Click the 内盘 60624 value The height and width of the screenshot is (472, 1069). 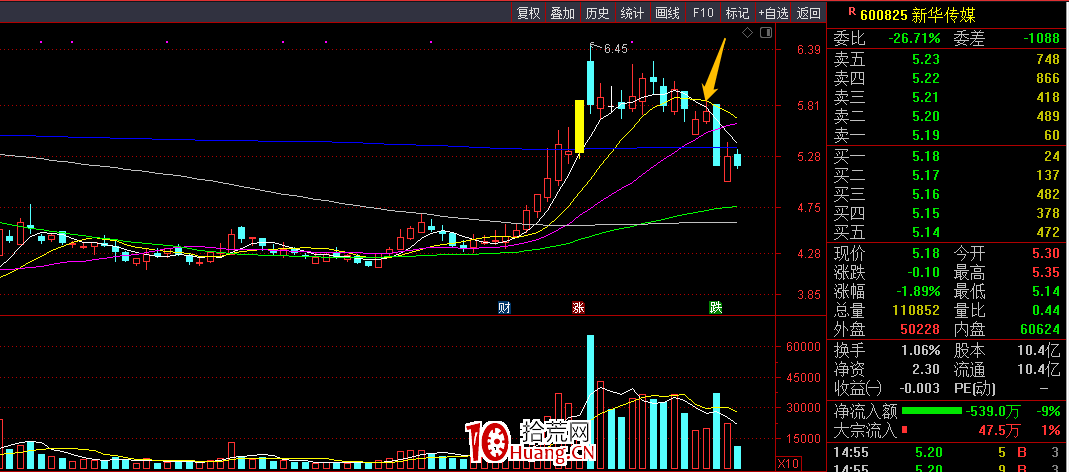click(x=1040, y=329)
